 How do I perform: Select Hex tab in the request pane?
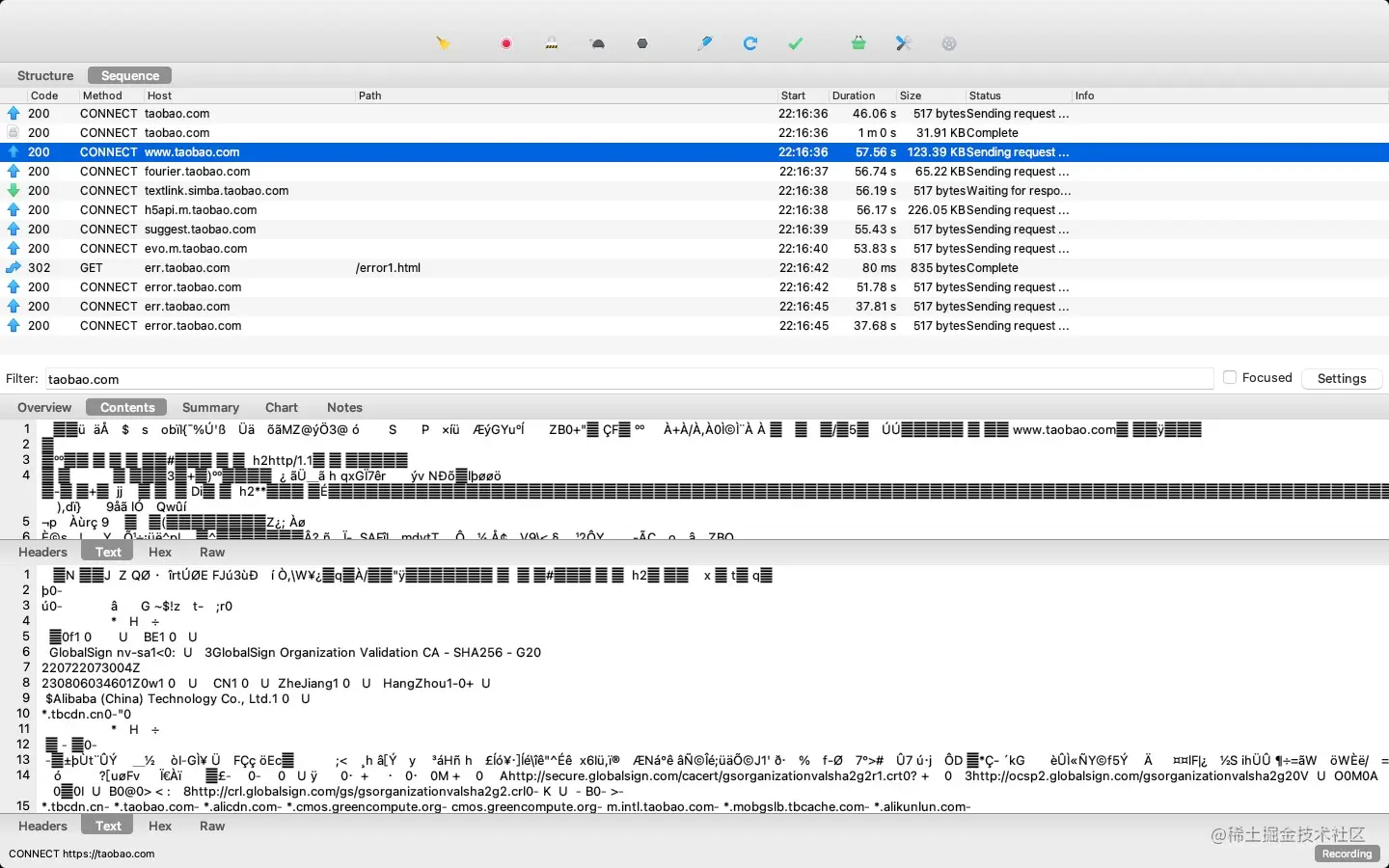point(160,552)
